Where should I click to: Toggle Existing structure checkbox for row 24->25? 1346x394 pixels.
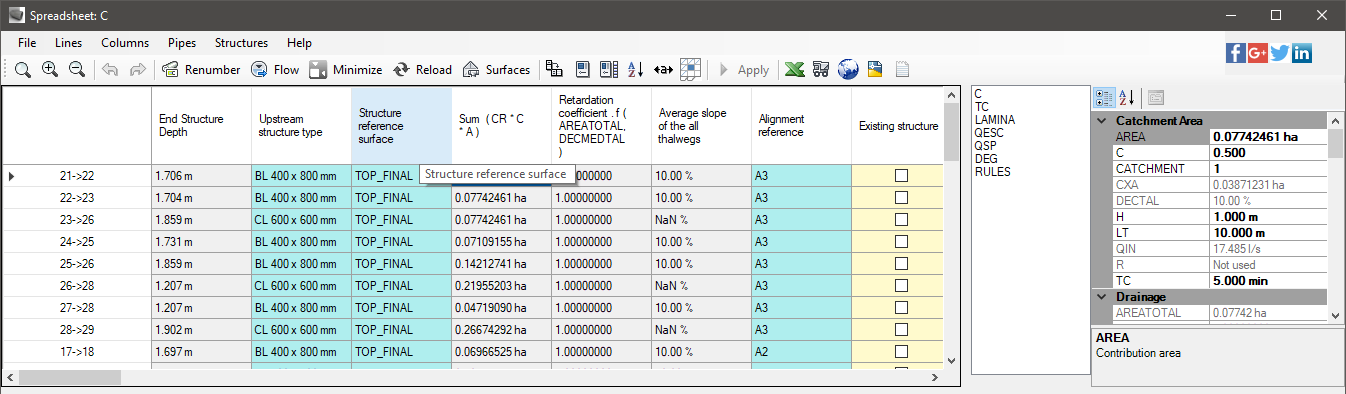coord(901,242)
